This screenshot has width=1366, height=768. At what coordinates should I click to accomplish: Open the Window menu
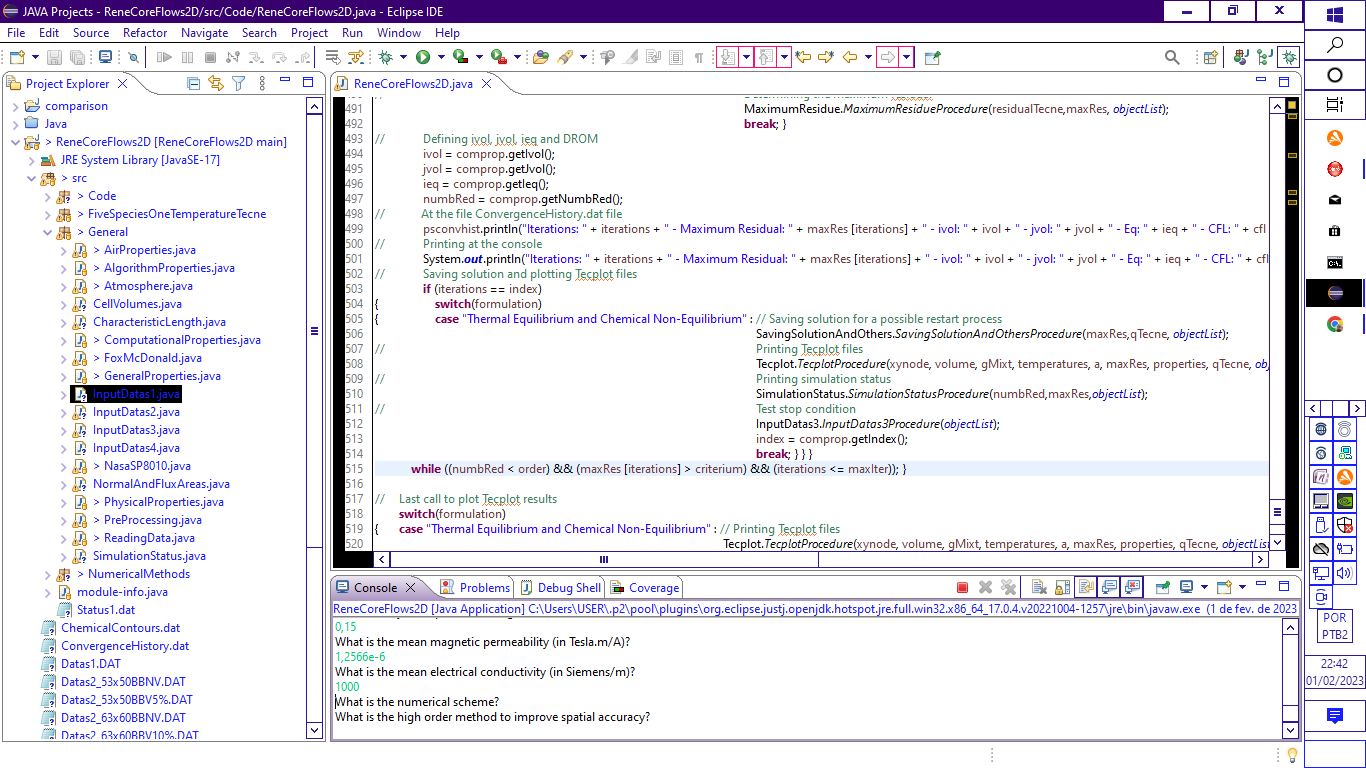click(399, 32)
